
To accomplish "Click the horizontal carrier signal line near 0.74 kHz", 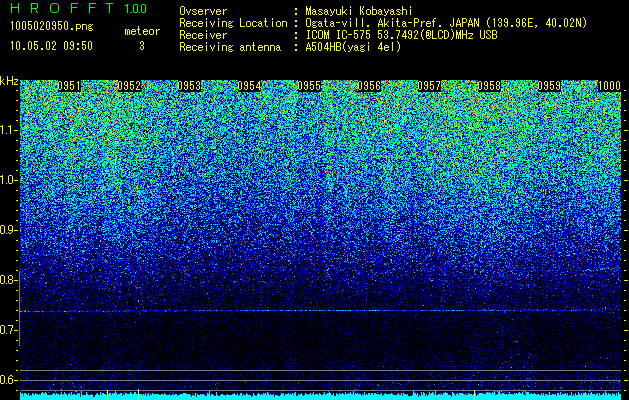I will (x=320, y=311).
